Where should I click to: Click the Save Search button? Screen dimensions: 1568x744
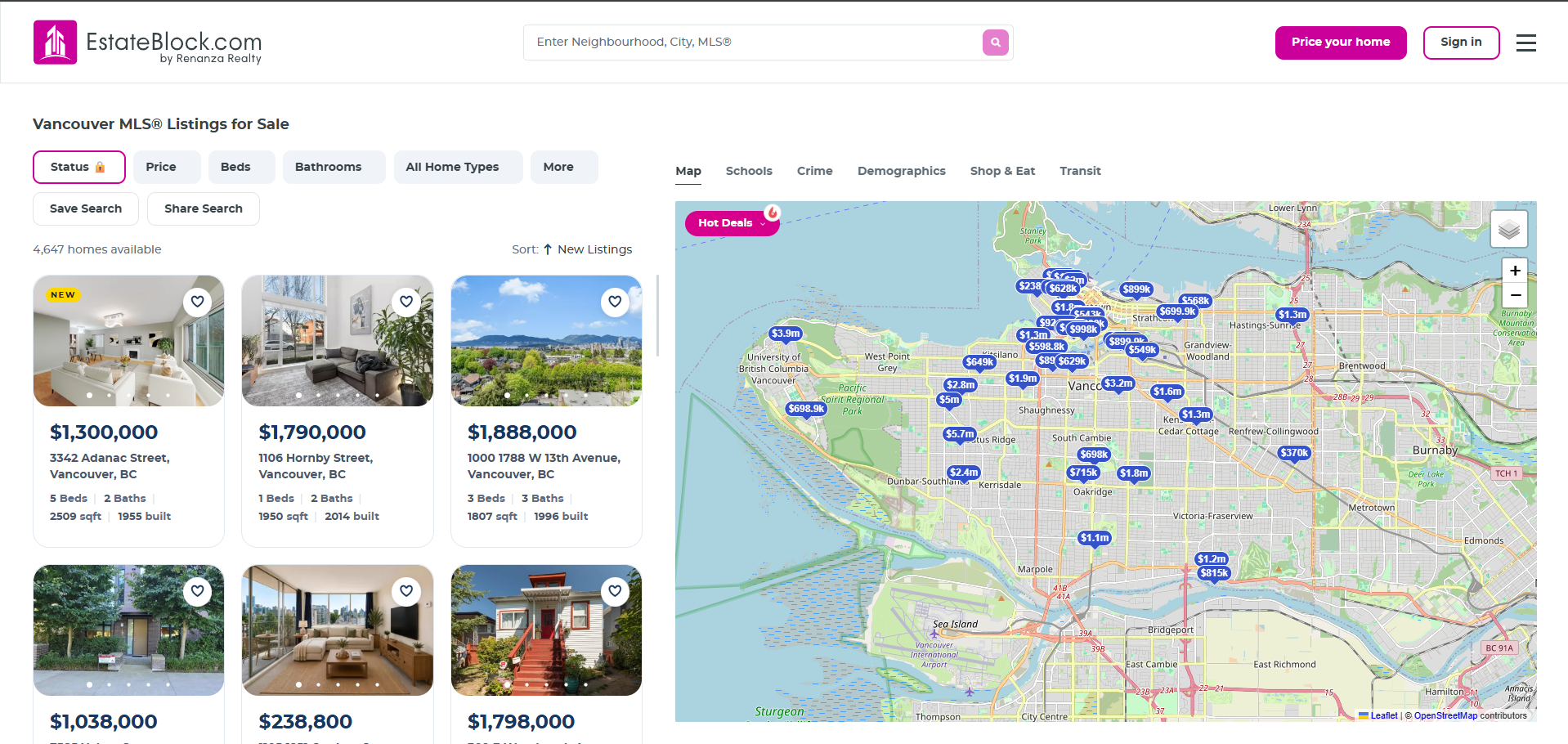tap(86, 208)
